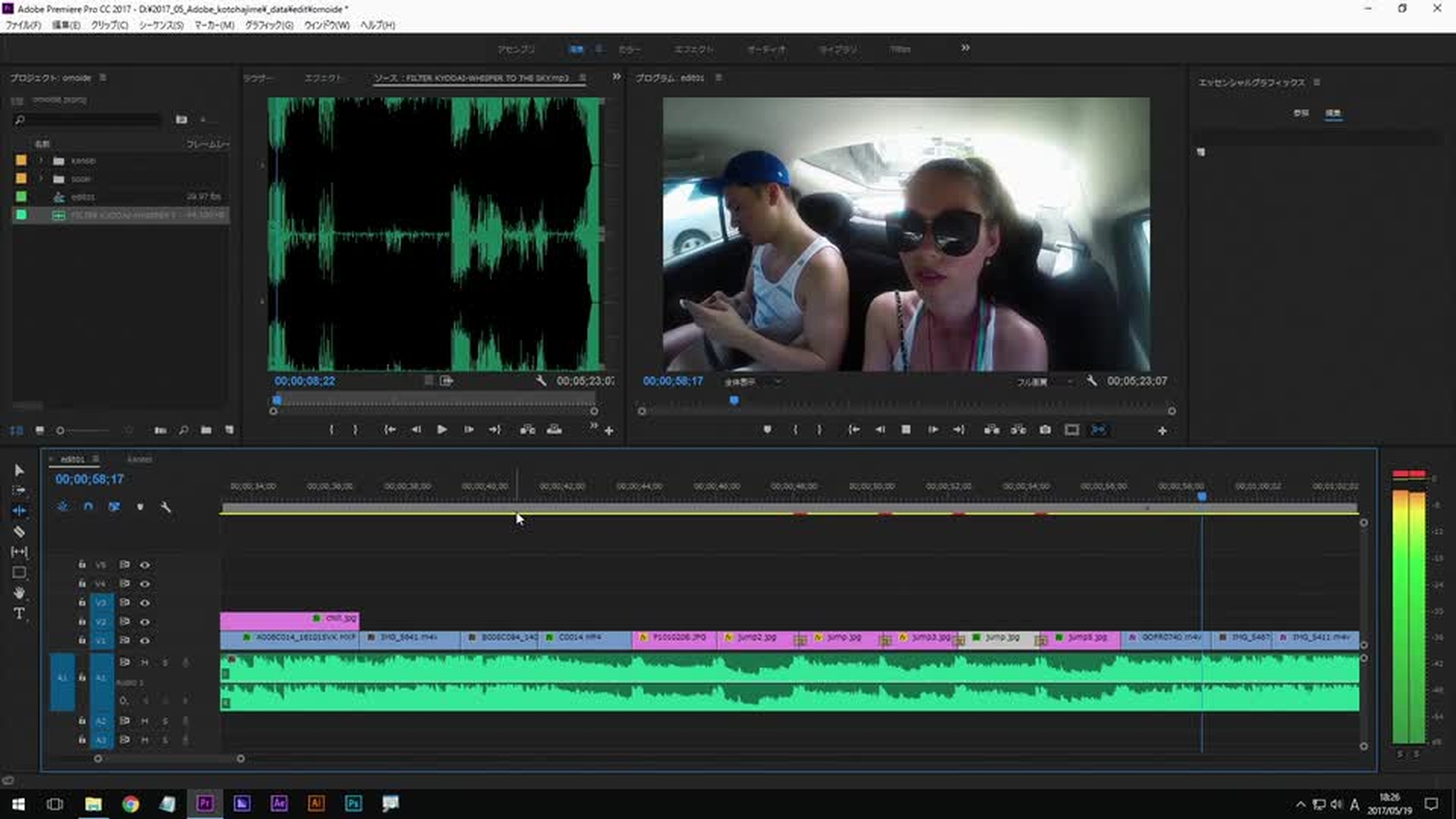Open playback resolution dropdown in Program monitor
The image size is (1456, 819).
(x=1044, y=381)
